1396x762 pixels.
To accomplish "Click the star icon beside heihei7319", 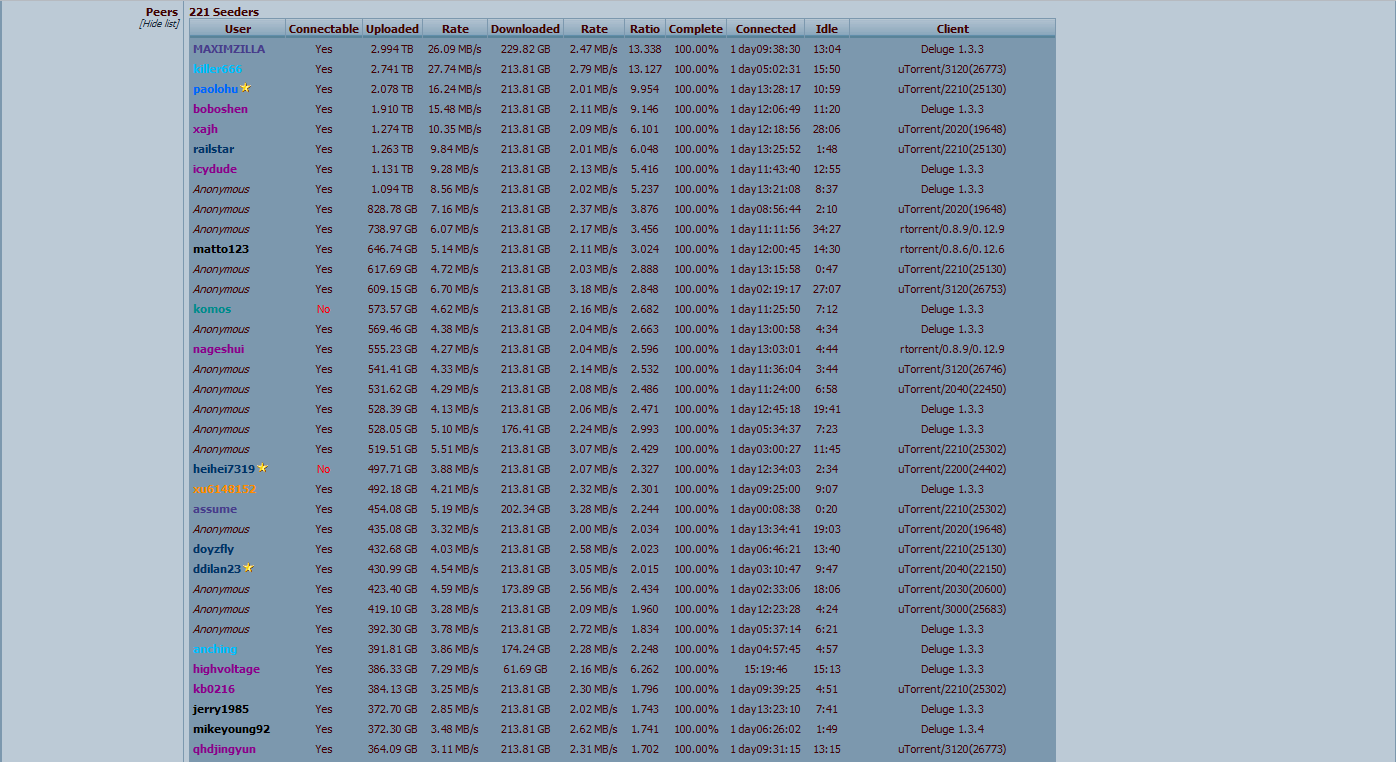I will 262,467.
